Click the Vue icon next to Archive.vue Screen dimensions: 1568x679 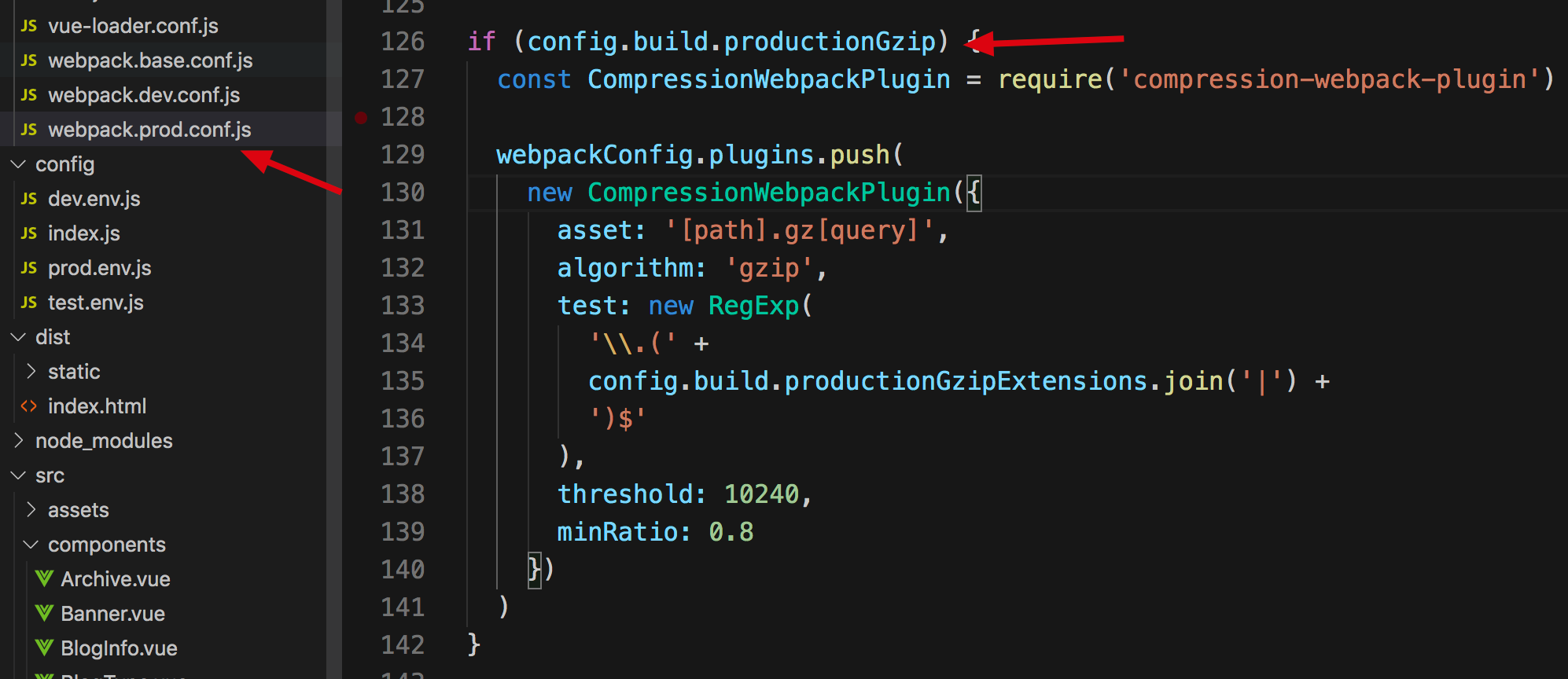(x=43, y=578)
